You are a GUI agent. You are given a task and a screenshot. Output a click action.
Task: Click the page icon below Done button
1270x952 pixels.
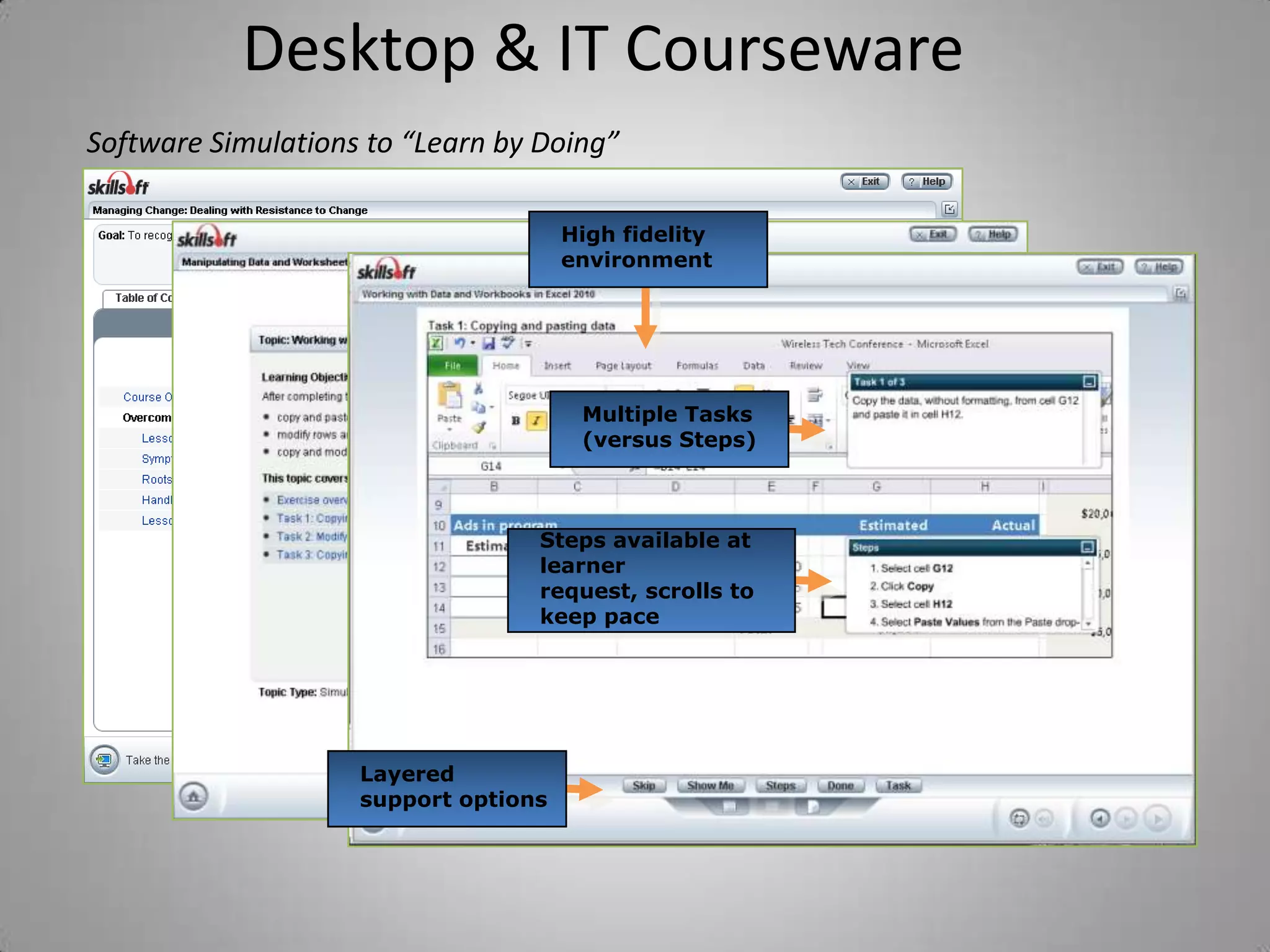pyautogui.click(x=813, y=806)
